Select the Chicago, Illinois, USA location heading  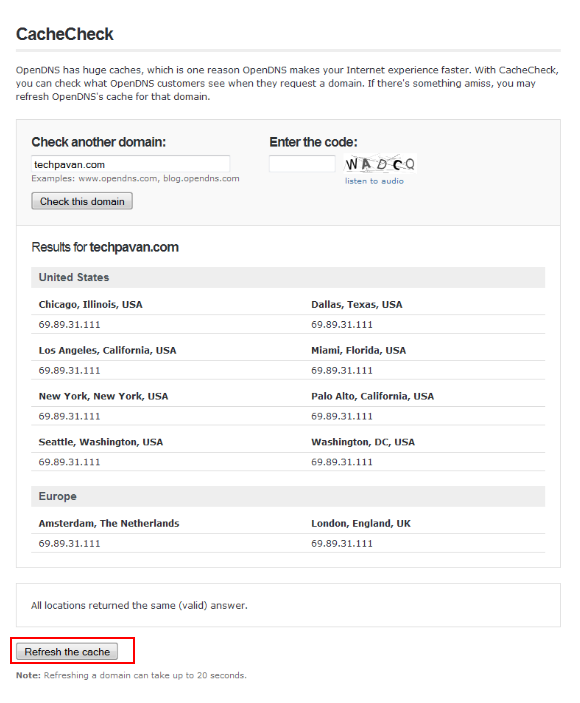pyautogui.click(x=91, y=304)
